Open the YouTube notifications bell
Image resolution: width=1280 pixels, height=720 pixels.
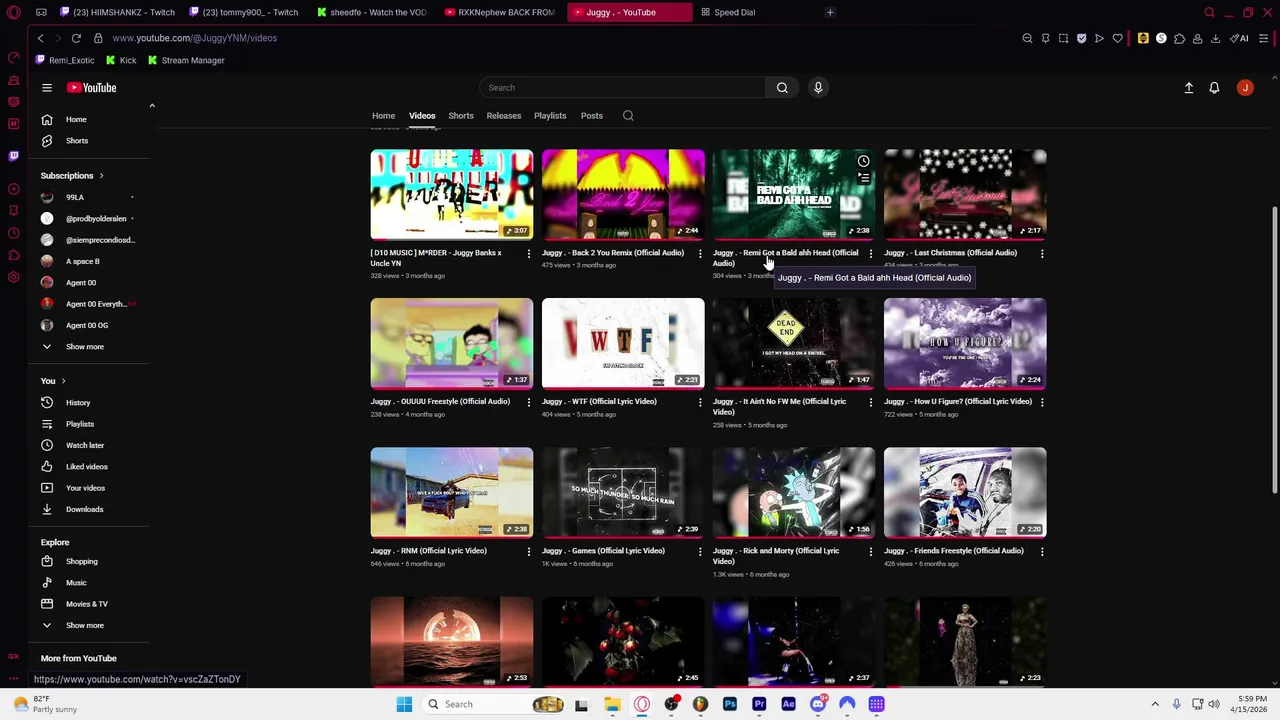click(1214, 88)
